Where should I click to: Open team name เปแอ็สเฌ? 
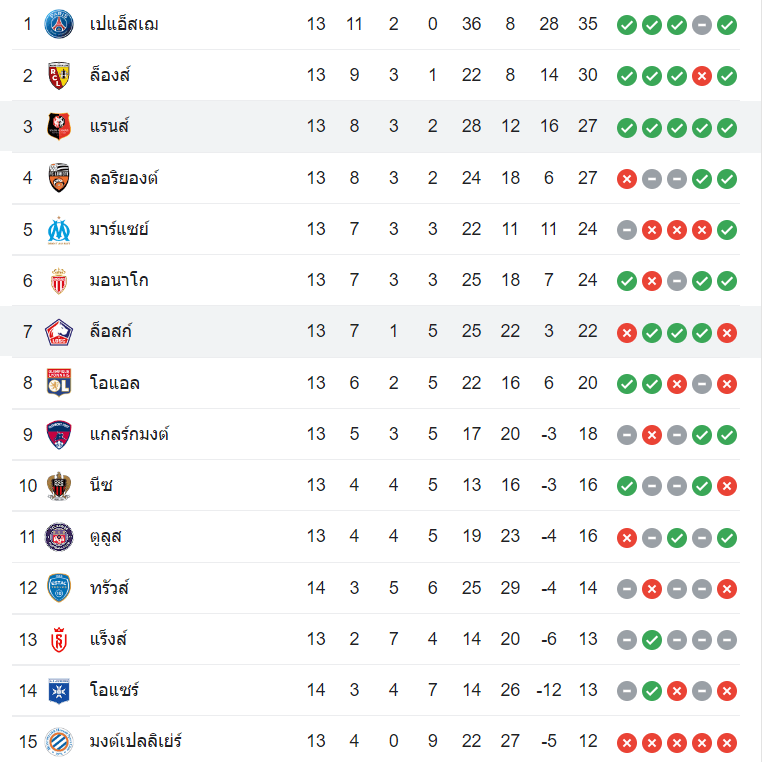pos(124,23)
